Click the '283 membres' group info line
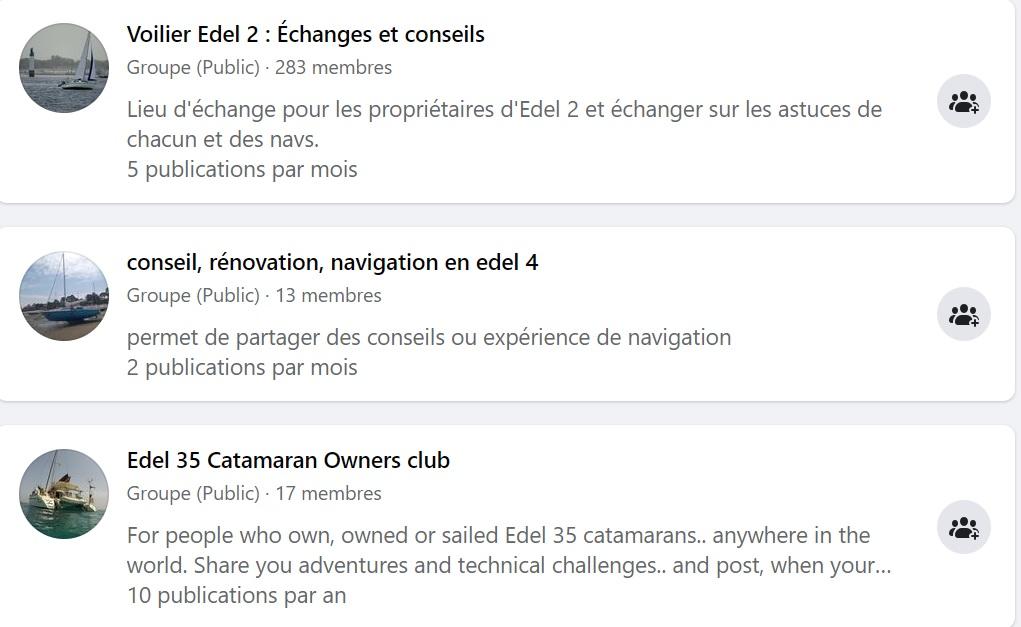1021x627 pixels. (x=259, y=67)
